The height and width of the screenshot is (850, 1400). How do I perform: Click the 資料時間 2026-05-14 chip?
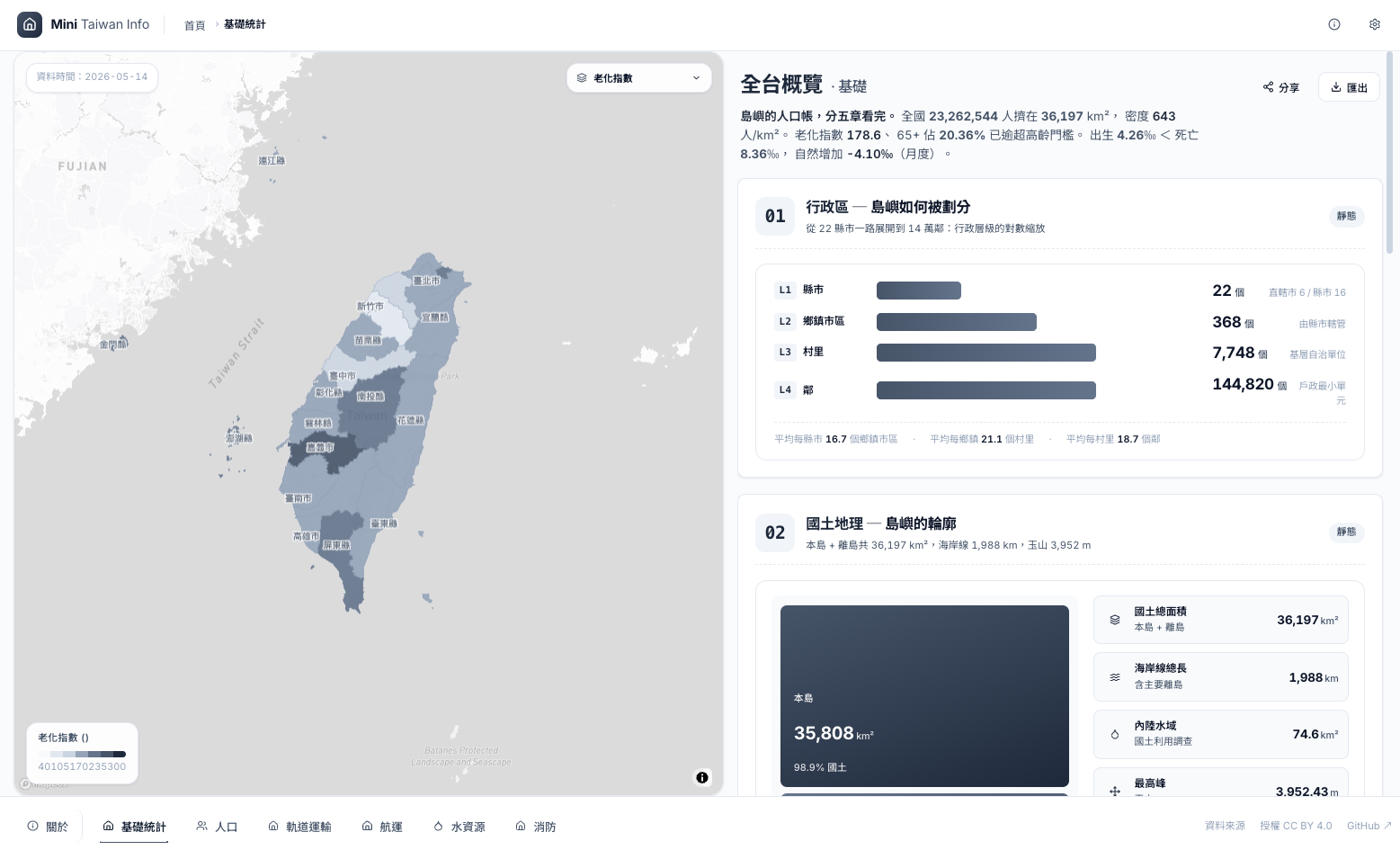tap(92, 77)
